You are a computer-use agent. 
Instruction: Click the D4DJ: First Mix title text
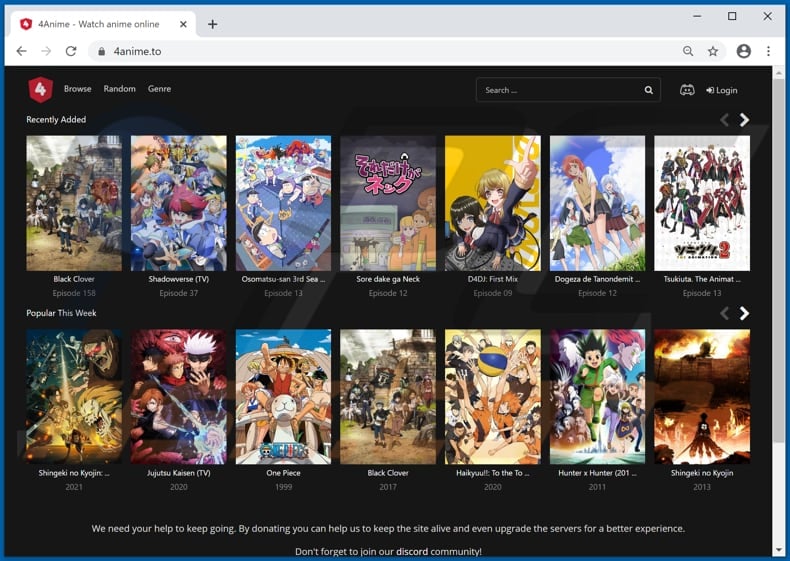(x=493, y=279)
